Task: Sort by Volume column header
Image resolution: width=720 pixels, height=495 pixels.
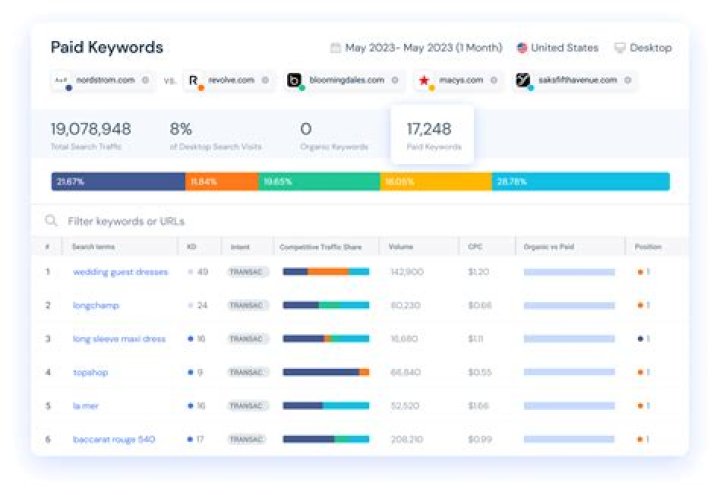Action: (x=401, y=247)
